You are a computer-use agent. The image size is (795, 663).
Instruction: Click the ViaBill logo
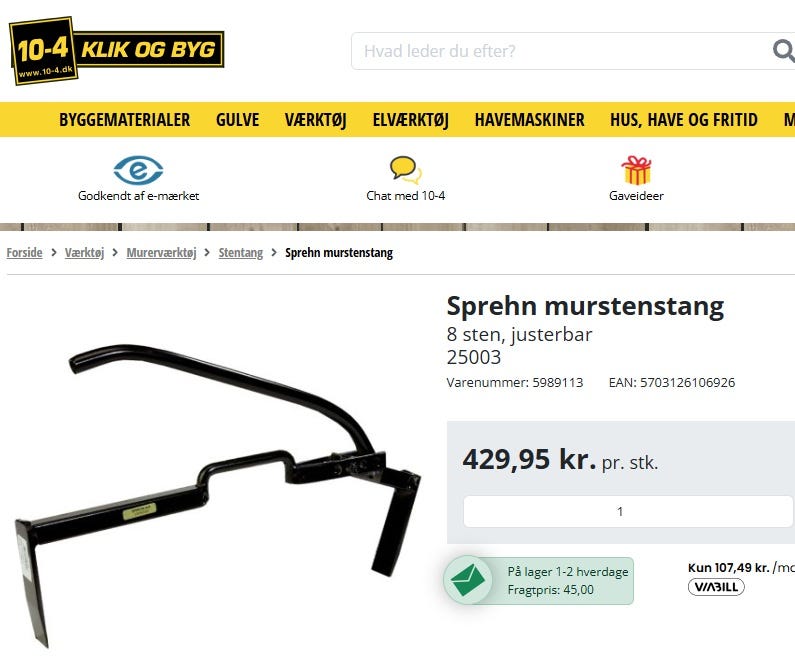pyautogui.click(x=716, y=587)
